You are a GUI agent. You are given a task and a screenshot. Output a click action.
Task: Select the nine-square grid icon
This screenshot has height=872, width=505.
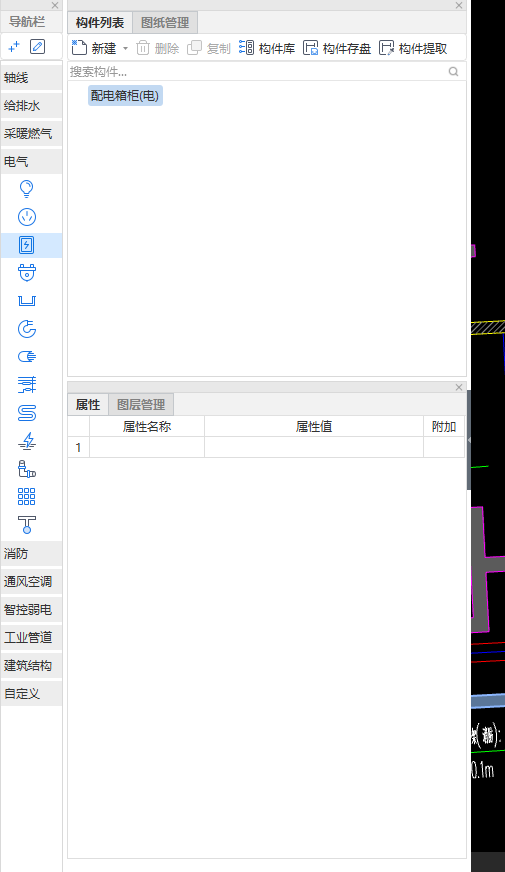[x=27, y=497]
